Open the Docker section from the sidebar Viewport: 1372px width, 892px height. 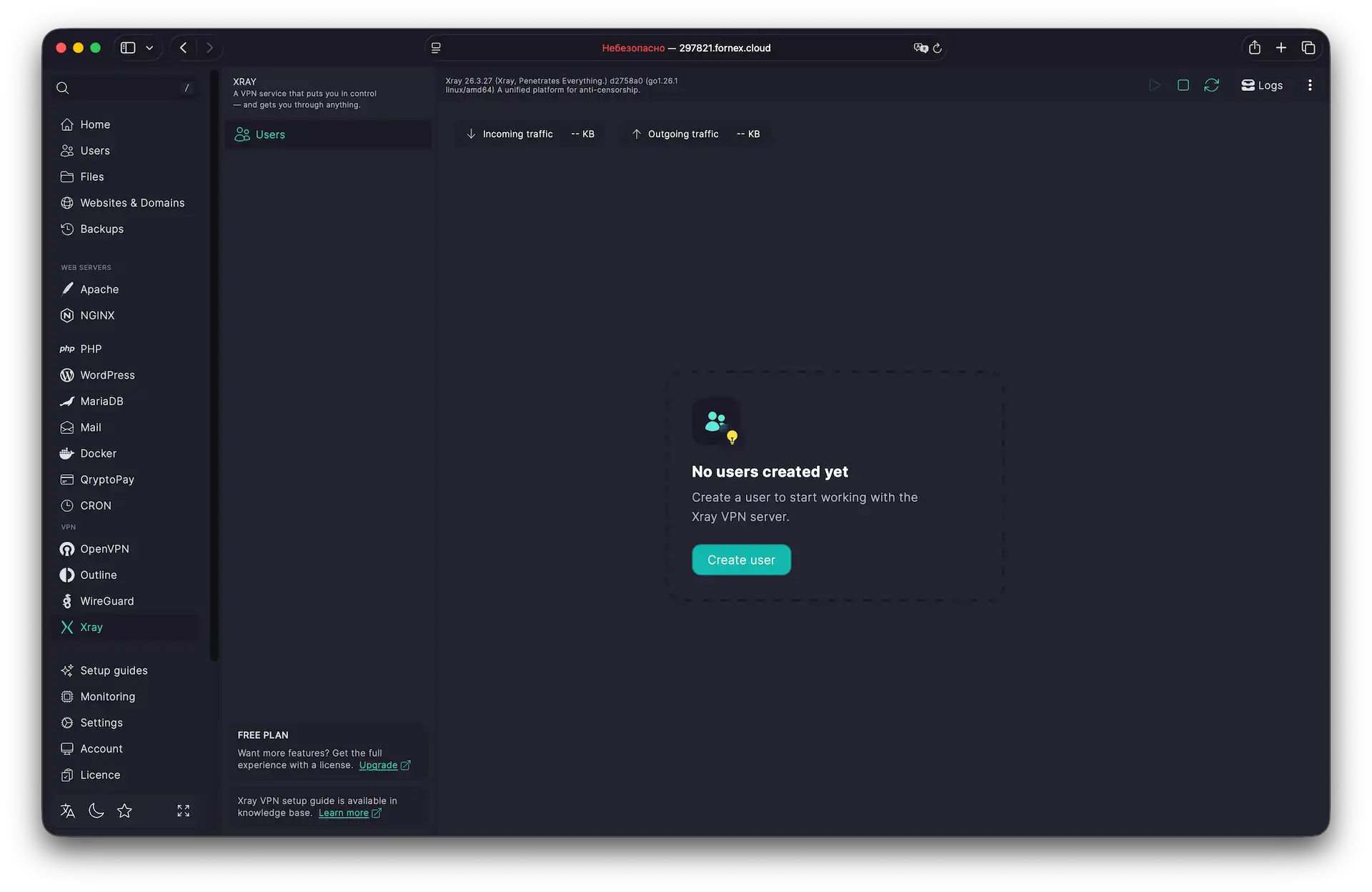pyautogui.click(x=98, y=453)
